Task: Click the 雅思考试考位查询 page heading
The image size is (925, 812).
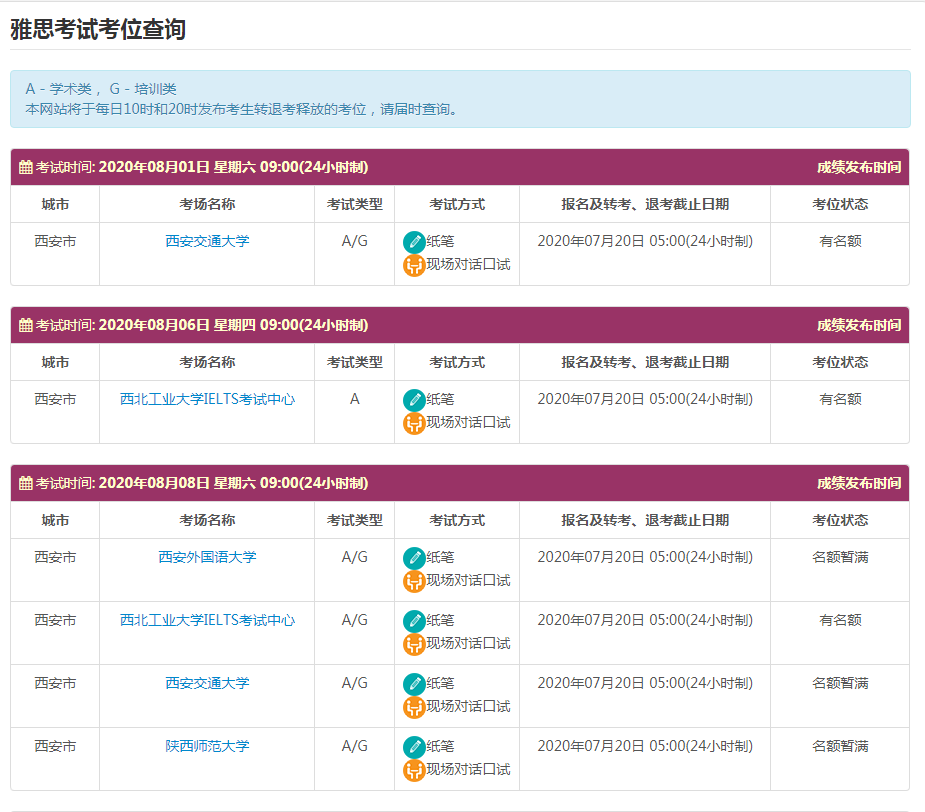Action: (98, 29)
